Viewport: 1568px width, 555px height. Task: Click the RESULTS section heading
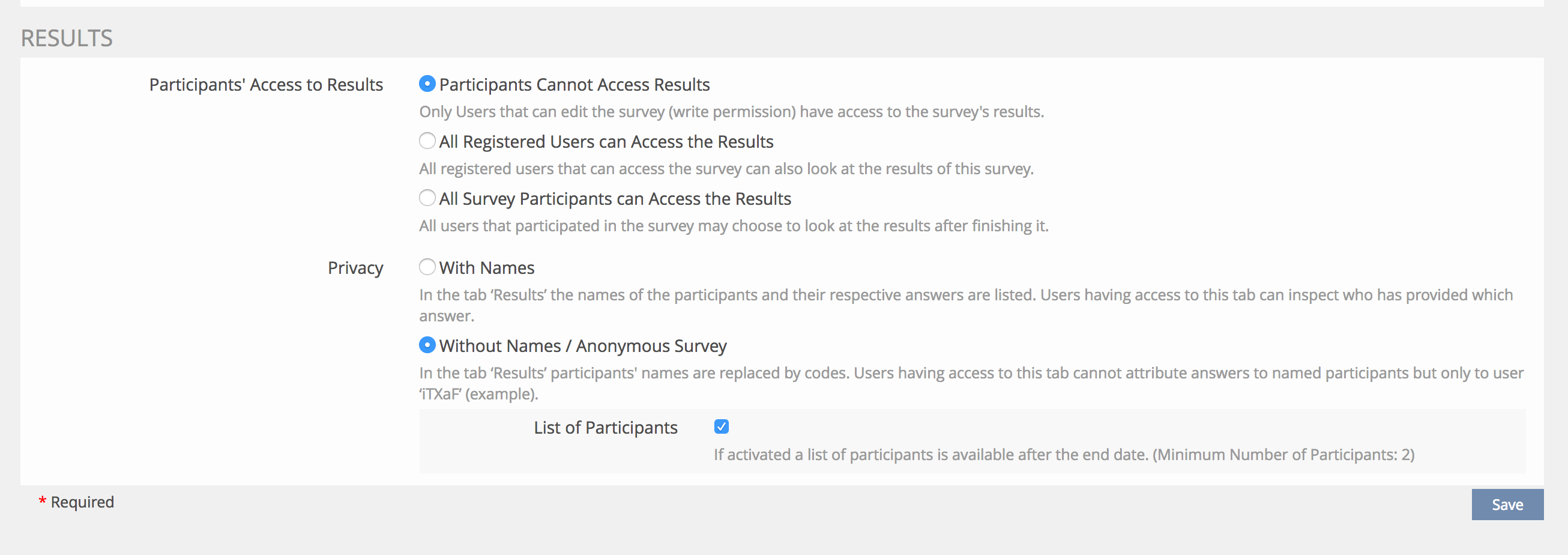click(67, 38)
